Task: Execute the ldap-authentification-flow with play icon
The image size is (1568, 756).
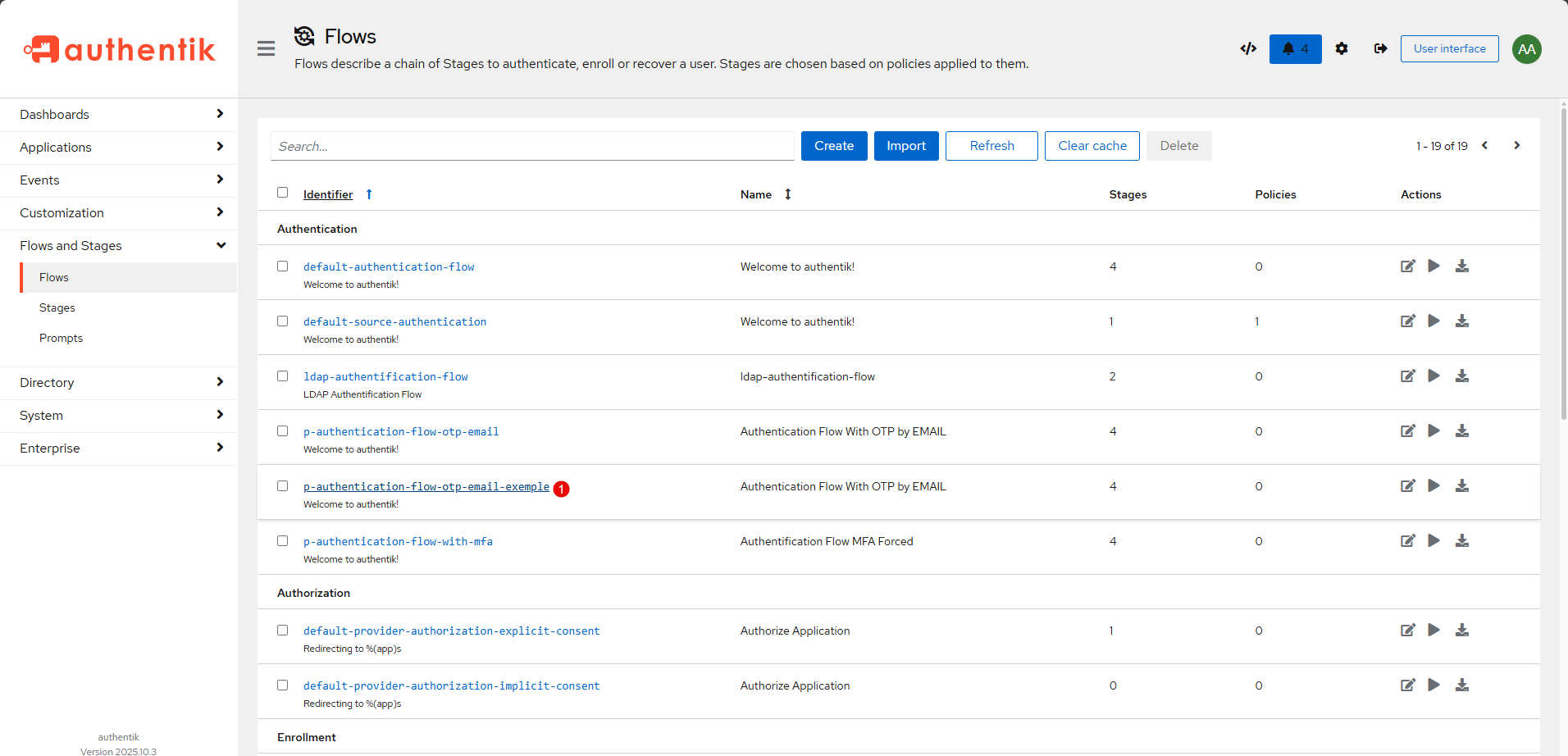Action: (x=1434, y=376)
